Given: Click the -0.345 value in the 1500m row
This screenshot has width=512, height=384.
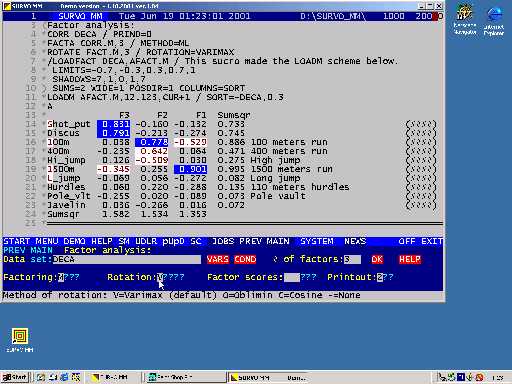Looking at the screenshot, I should point(113,169).
